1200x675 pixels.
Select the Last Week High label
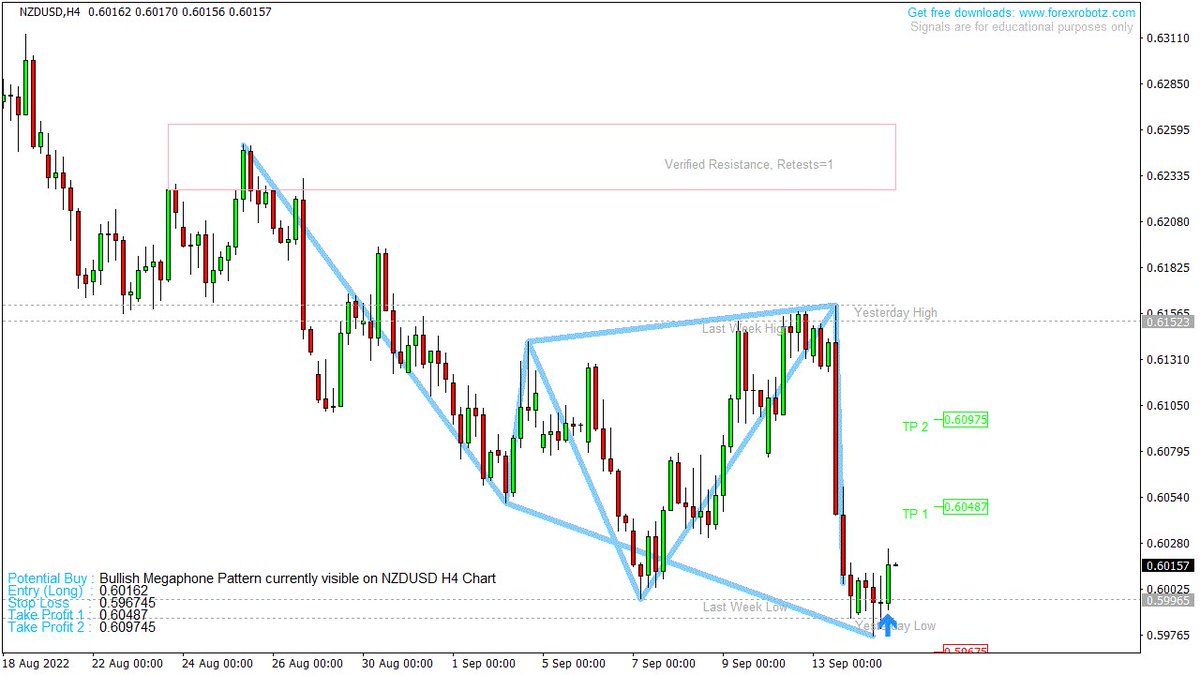pos(744,328)
